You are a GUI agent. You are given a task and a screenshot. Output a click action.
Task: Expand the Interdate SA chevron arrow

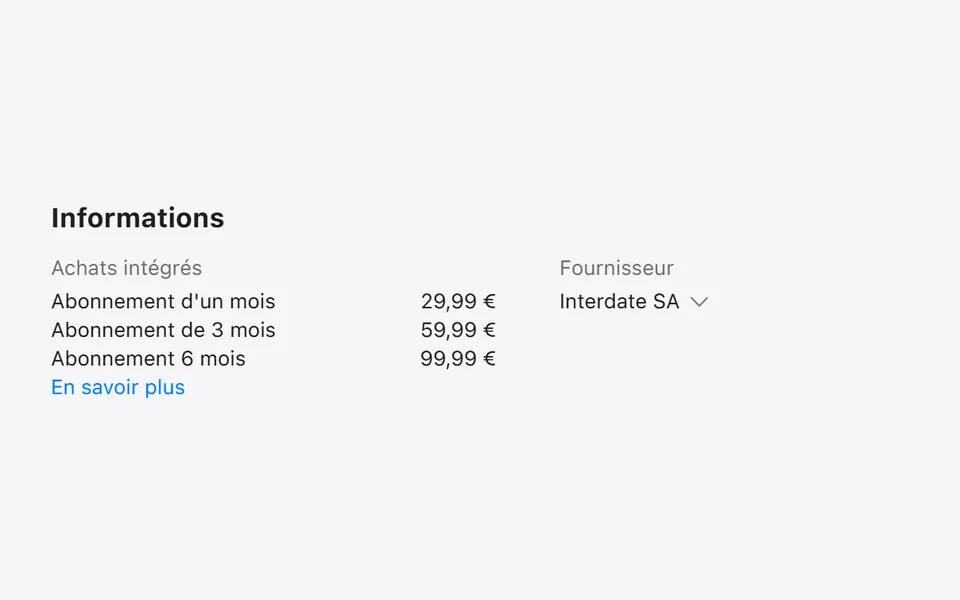[x=699, y=302]
